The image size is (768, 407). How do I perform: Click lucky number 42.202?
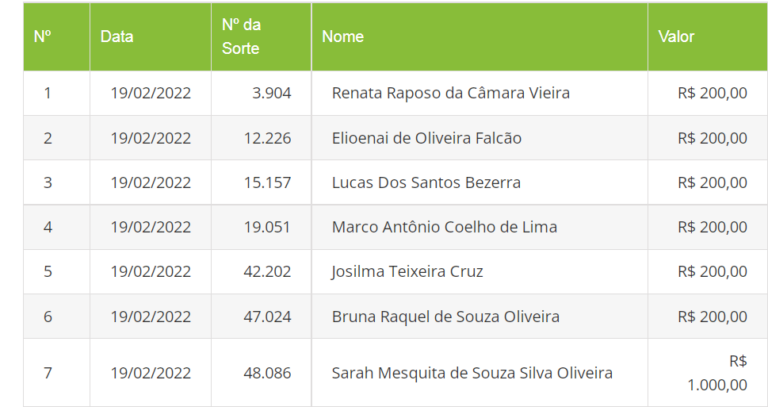pos(268,272)
